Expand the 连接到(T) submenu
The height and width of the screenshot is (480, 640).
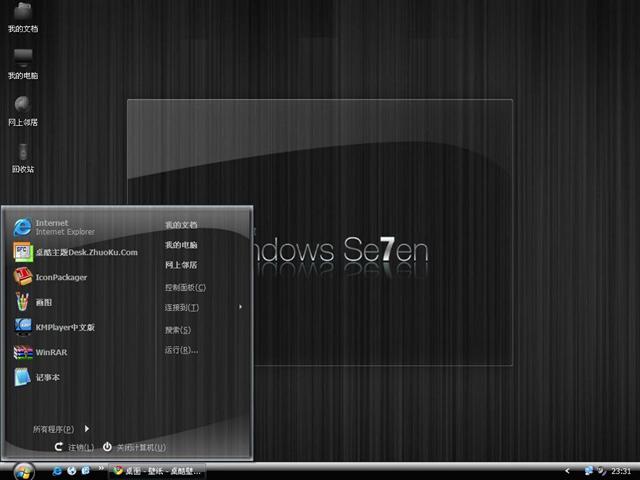(x=204, y=307)
